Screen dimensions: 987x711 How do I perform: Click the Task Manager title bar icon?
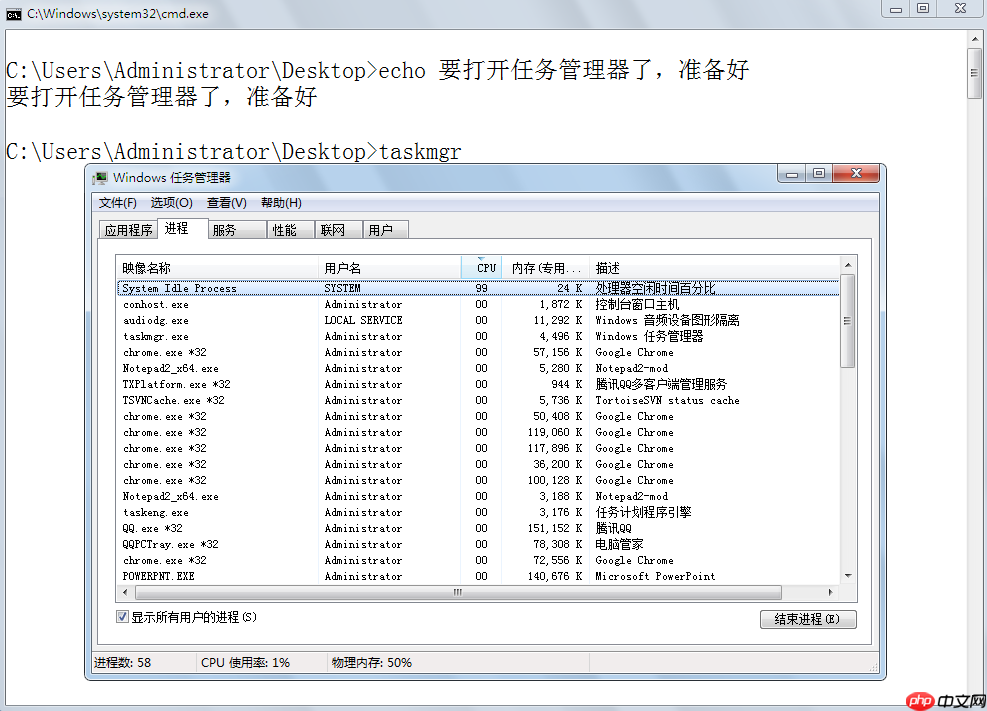99,178
